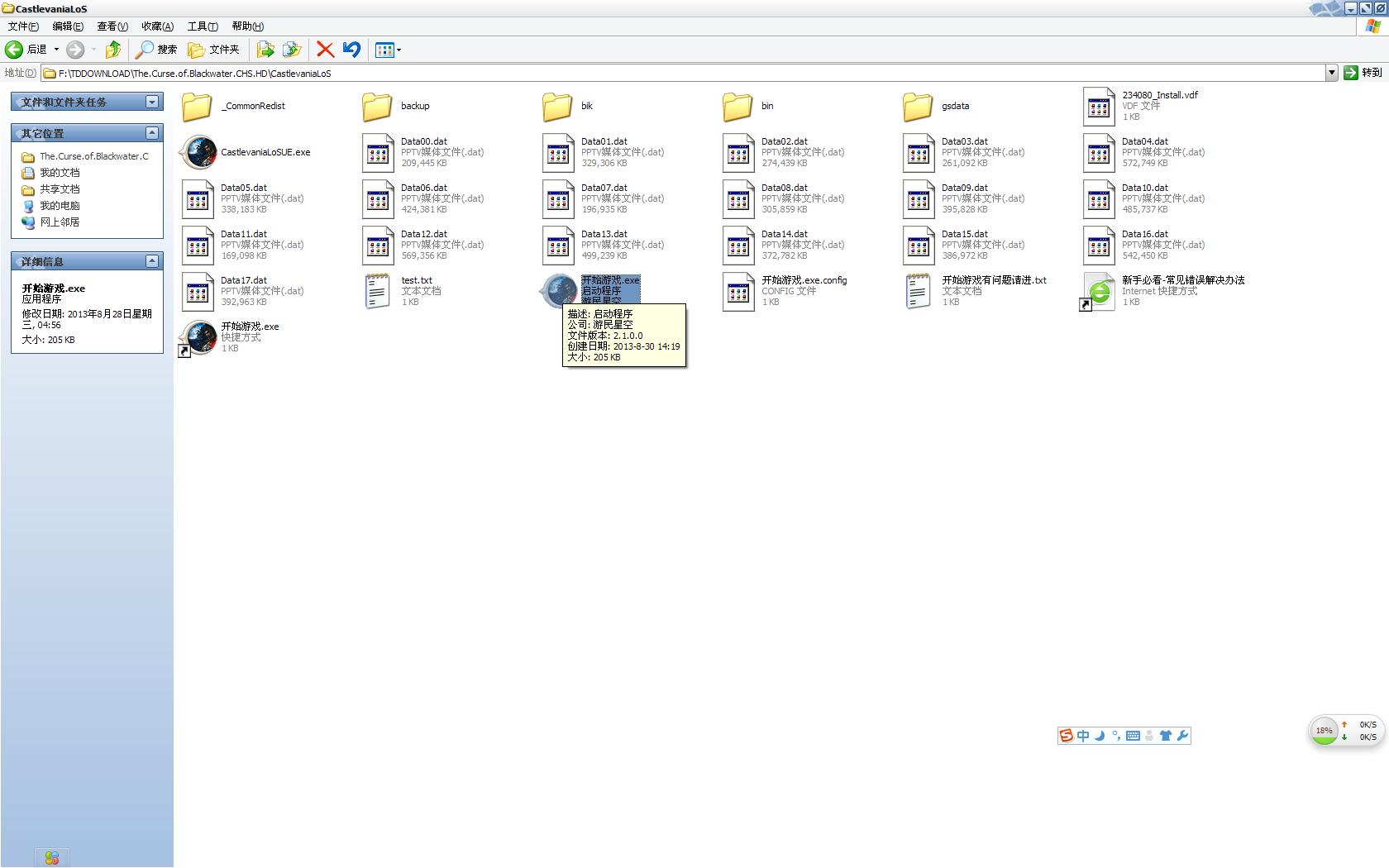This screenshot has width=1389, height=868.
Task: Select the 开始游戏.exe.config file
Action: [785, 291]
